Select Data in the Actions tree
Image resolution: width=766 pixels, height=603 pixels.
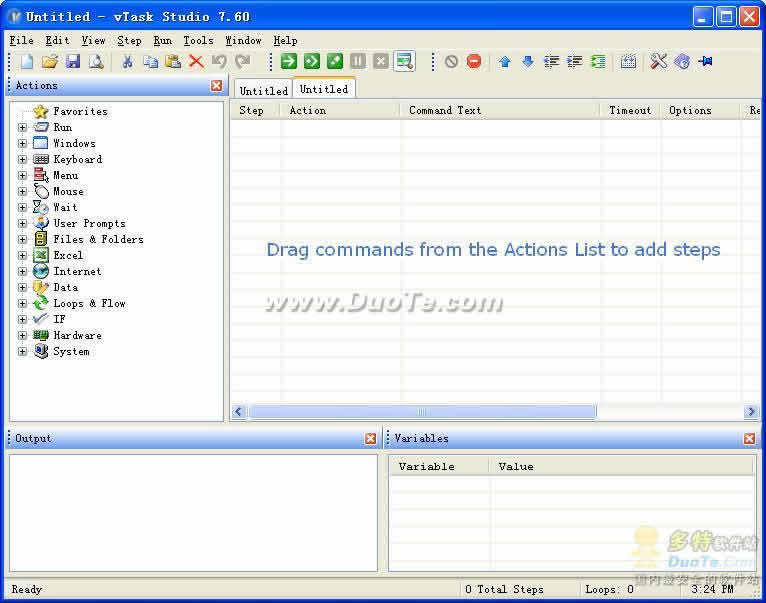65,287
